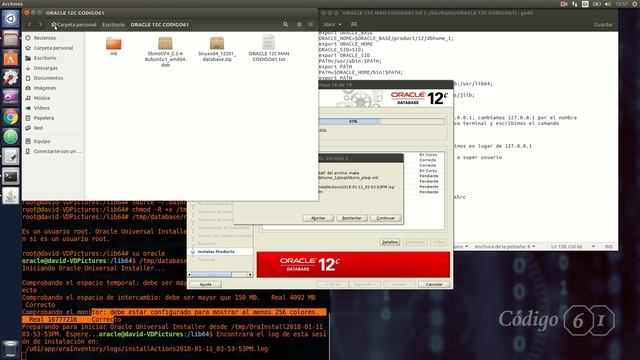Image resolution: width=640 pixels, height=360 pixels.
Task: Click the gedit new document icon
Action: [354, 24]
